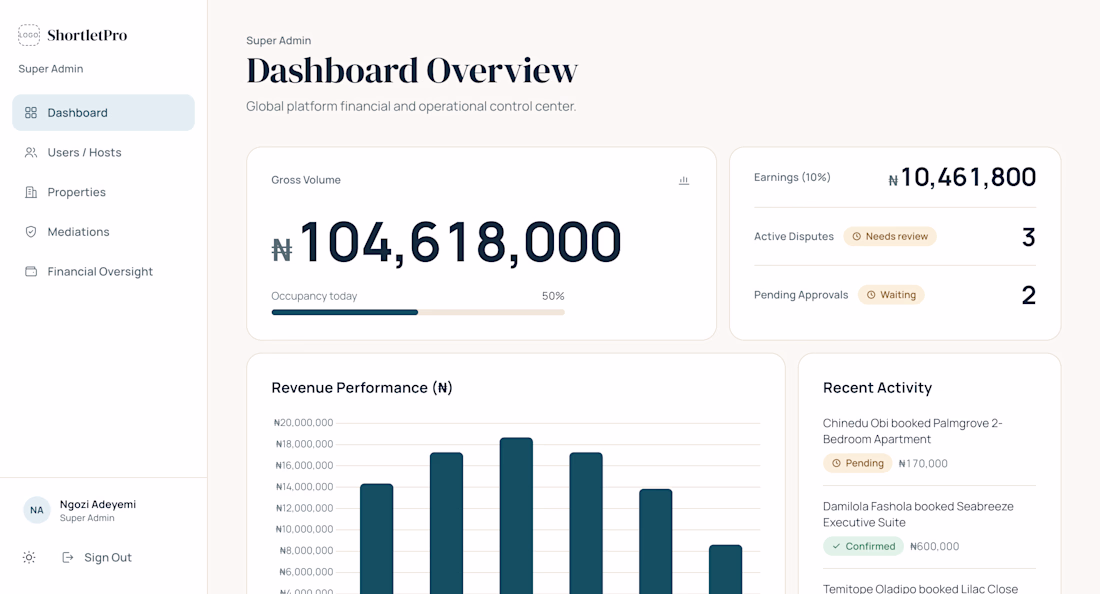Viewport: 1100px width, 594px height.
Task: Click the tallest bar in Revenue Performance chart
Action: (516, 515)
